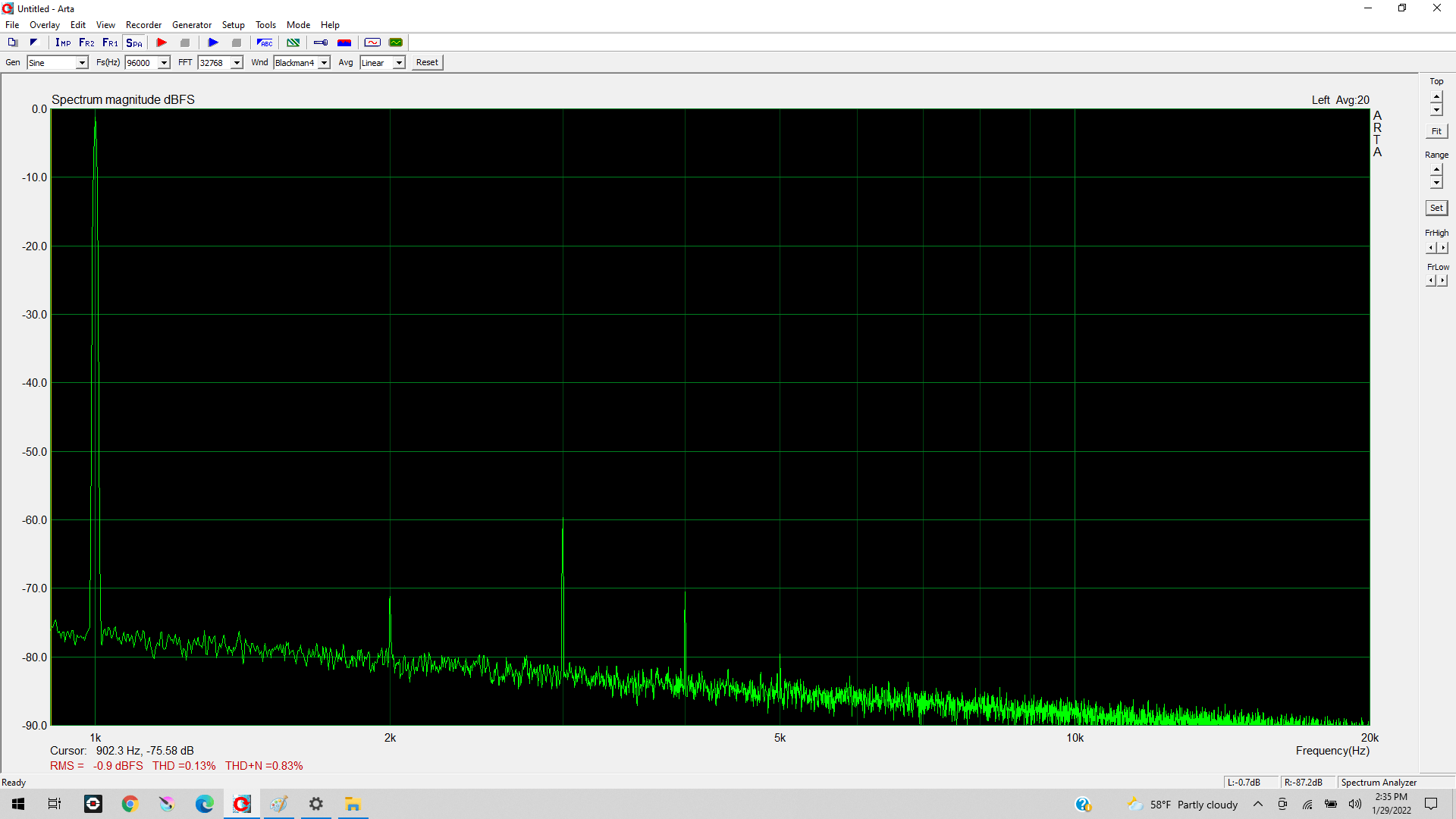Open the Overlay menu
The height and width of the screenshot is (819, 1456).
pyautogui.click(x=45, y=25)
